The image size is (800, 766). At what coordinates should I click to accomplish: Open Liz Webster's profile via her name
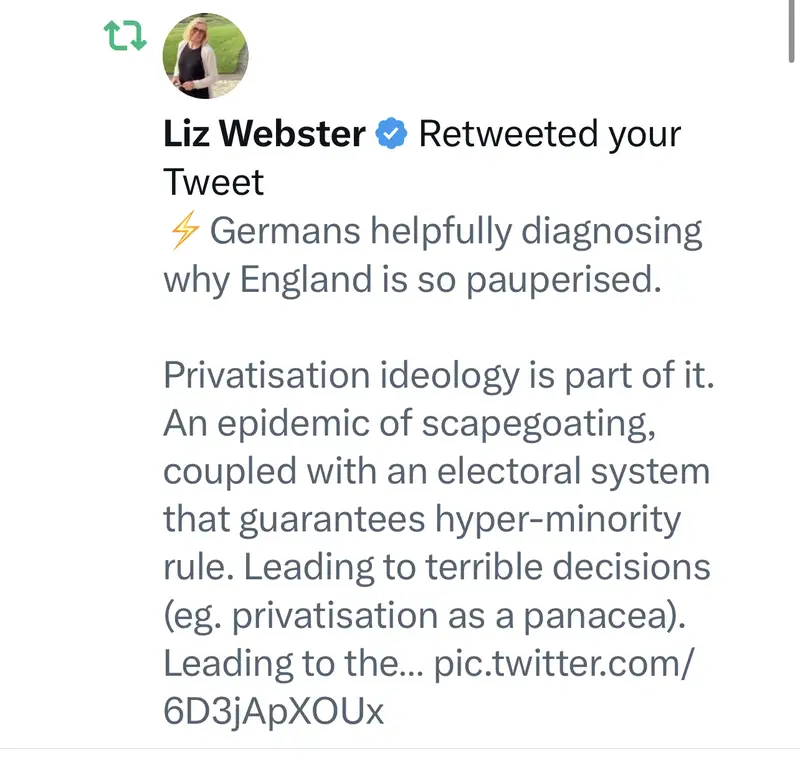tap(264, 134)
